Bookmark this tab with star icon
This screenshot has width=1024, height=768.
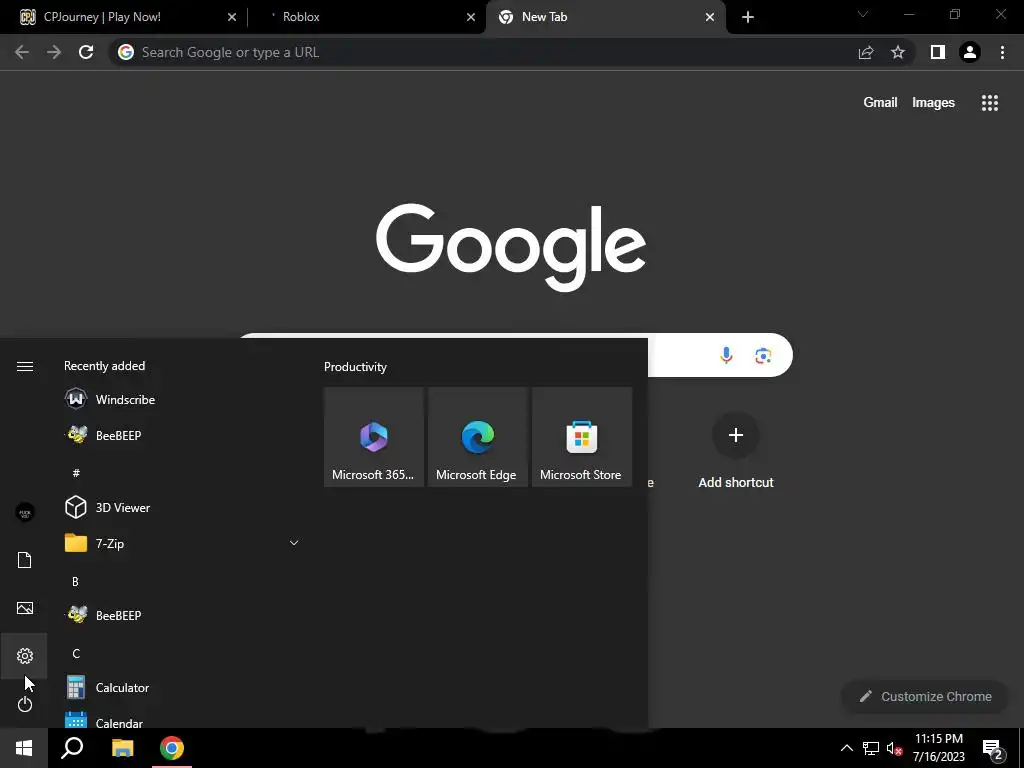898,52
